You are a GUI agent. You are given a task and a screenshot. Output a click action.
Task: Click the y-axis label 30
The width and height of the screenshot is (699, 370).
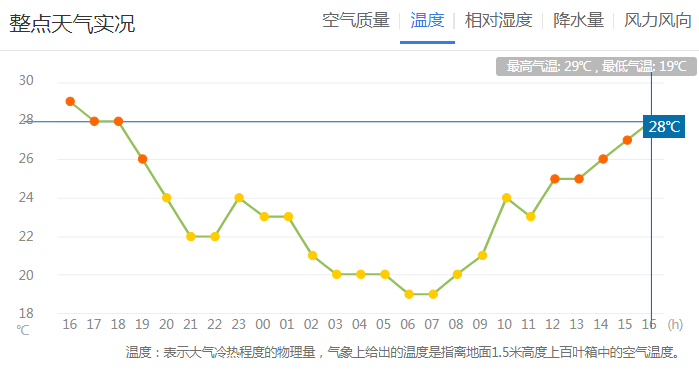[x=26, y=81]
